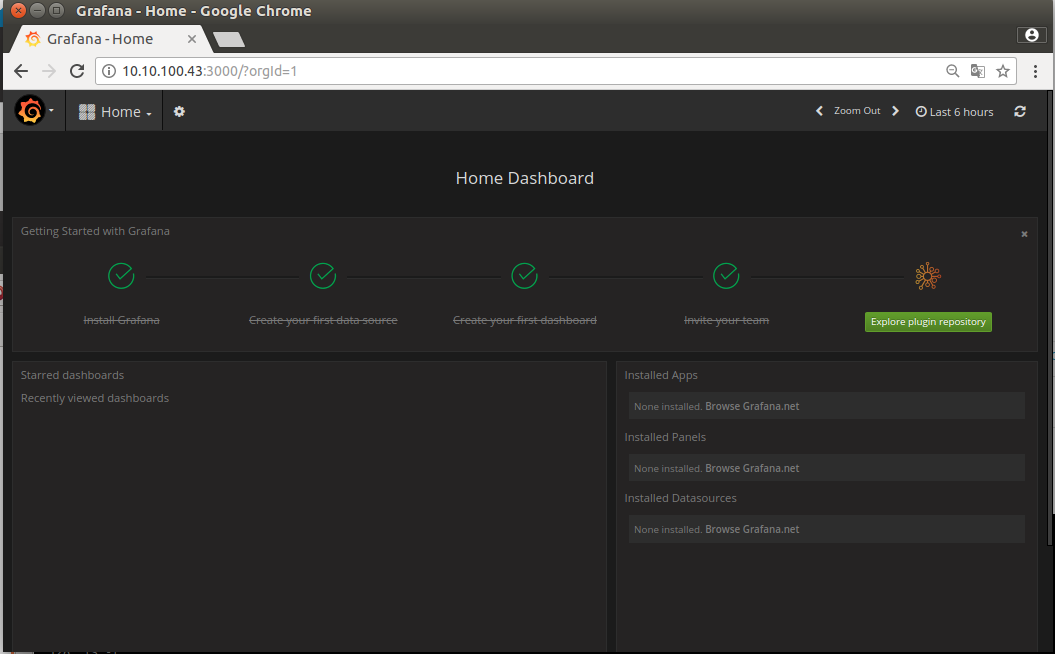The height and width of the screenshot is (654, 1055).
Task: Click the Installed Datasources heading
Action: pyautogui.click(x=680, y=499)
